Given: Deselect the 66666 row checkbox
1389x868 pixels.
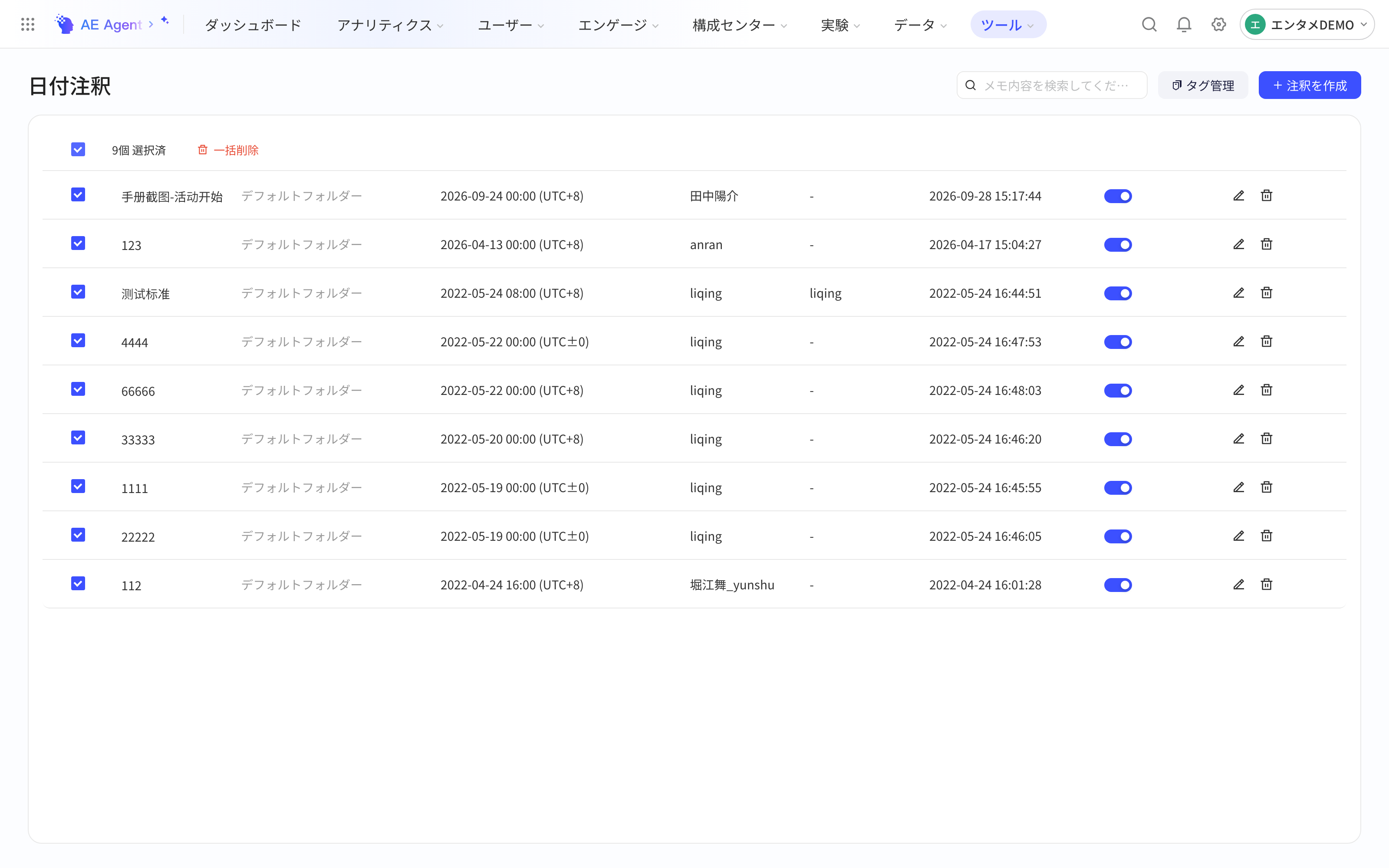Looking at the screenshot, I should pos(78,389).
